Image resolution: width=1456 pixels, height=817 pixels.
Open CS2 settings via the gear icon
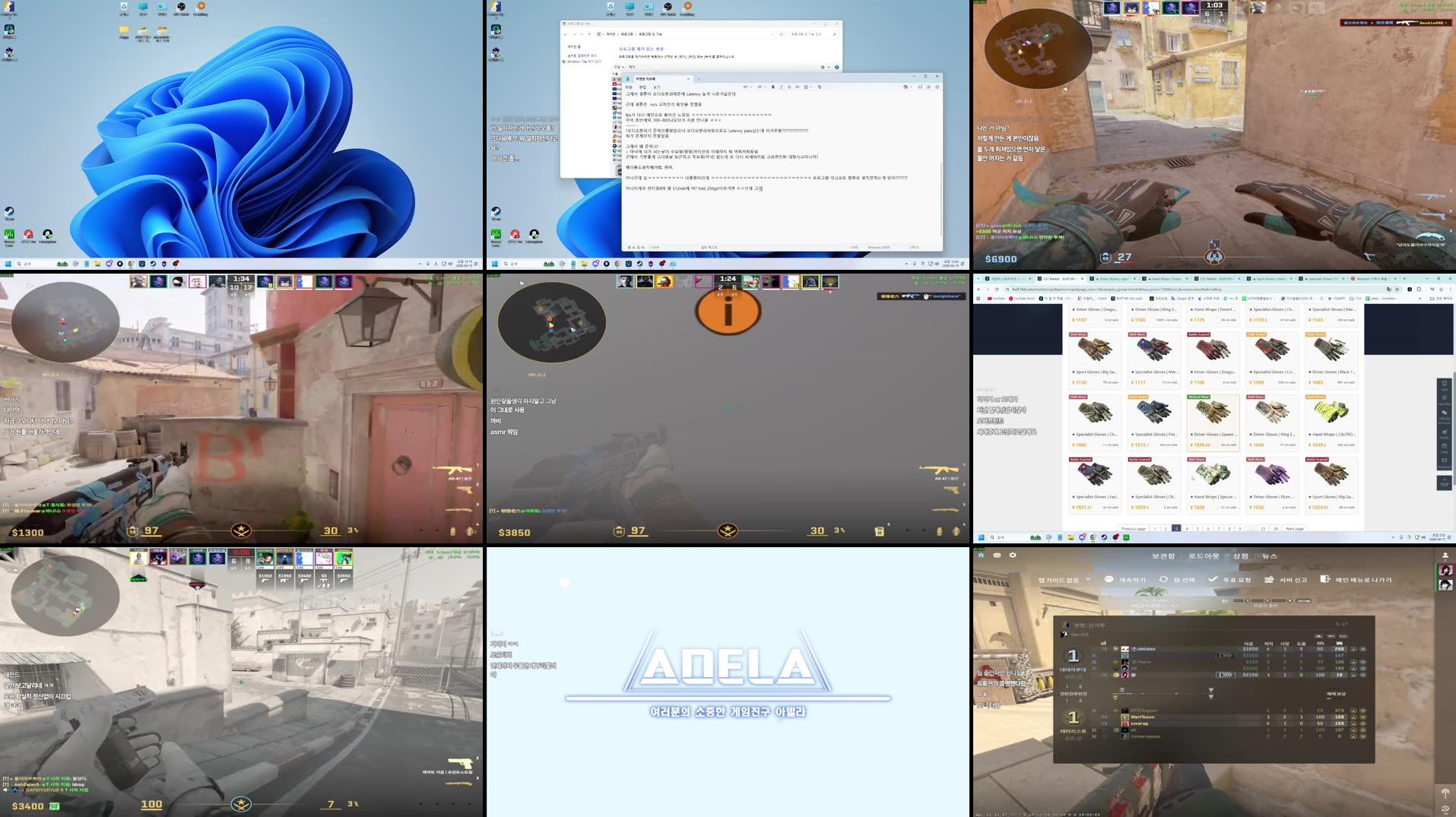click(1013, 555)
